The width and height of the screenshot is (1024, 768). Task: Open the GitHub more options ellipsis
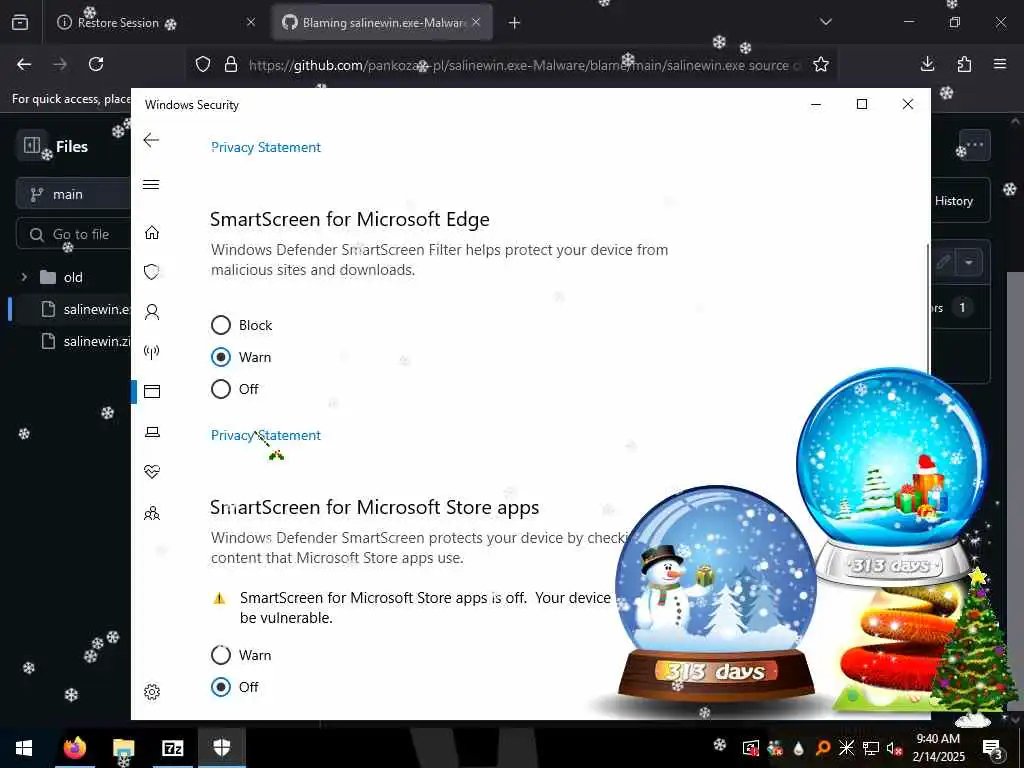pos(974,145)
